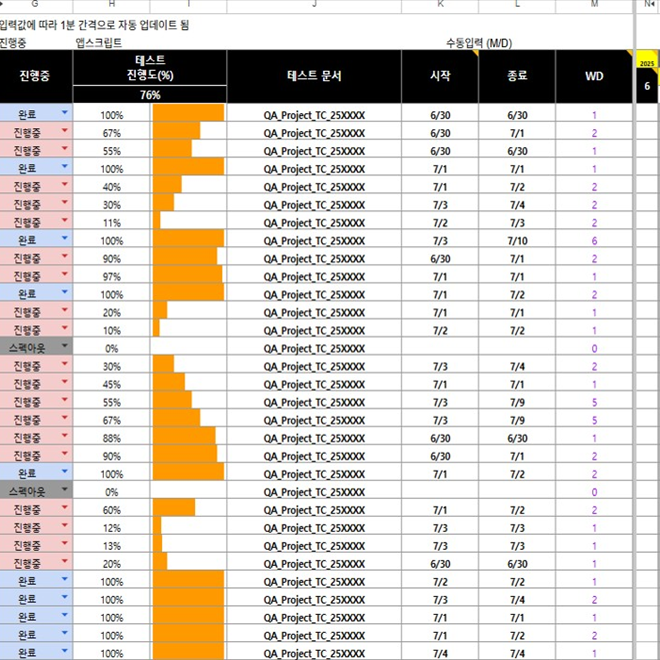Screen dimensions: 660x660
Task: Open status dropdown in the 60% row
Action: (64, 507)
